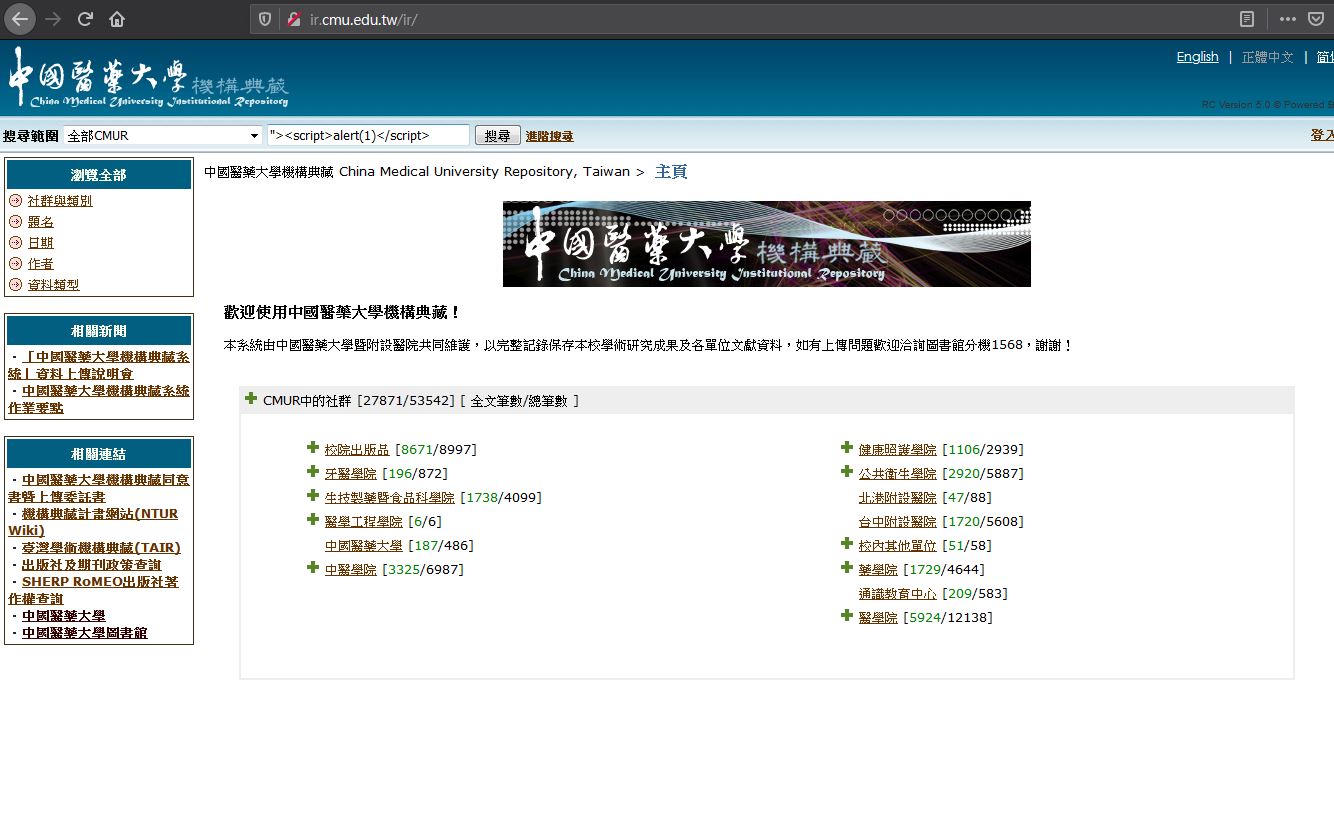This screenshot has width=1334, height=824.
Task: Click the Pocket save icon
Action: coord(1316,19)
